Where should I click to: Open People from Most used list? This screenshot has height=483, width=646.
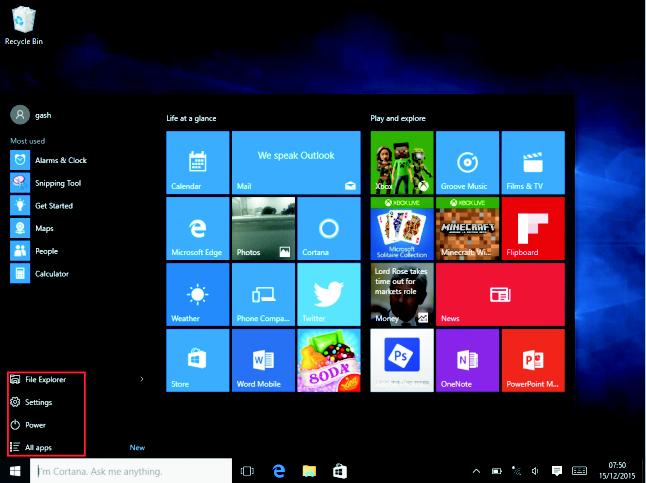[x=34, y=251]
